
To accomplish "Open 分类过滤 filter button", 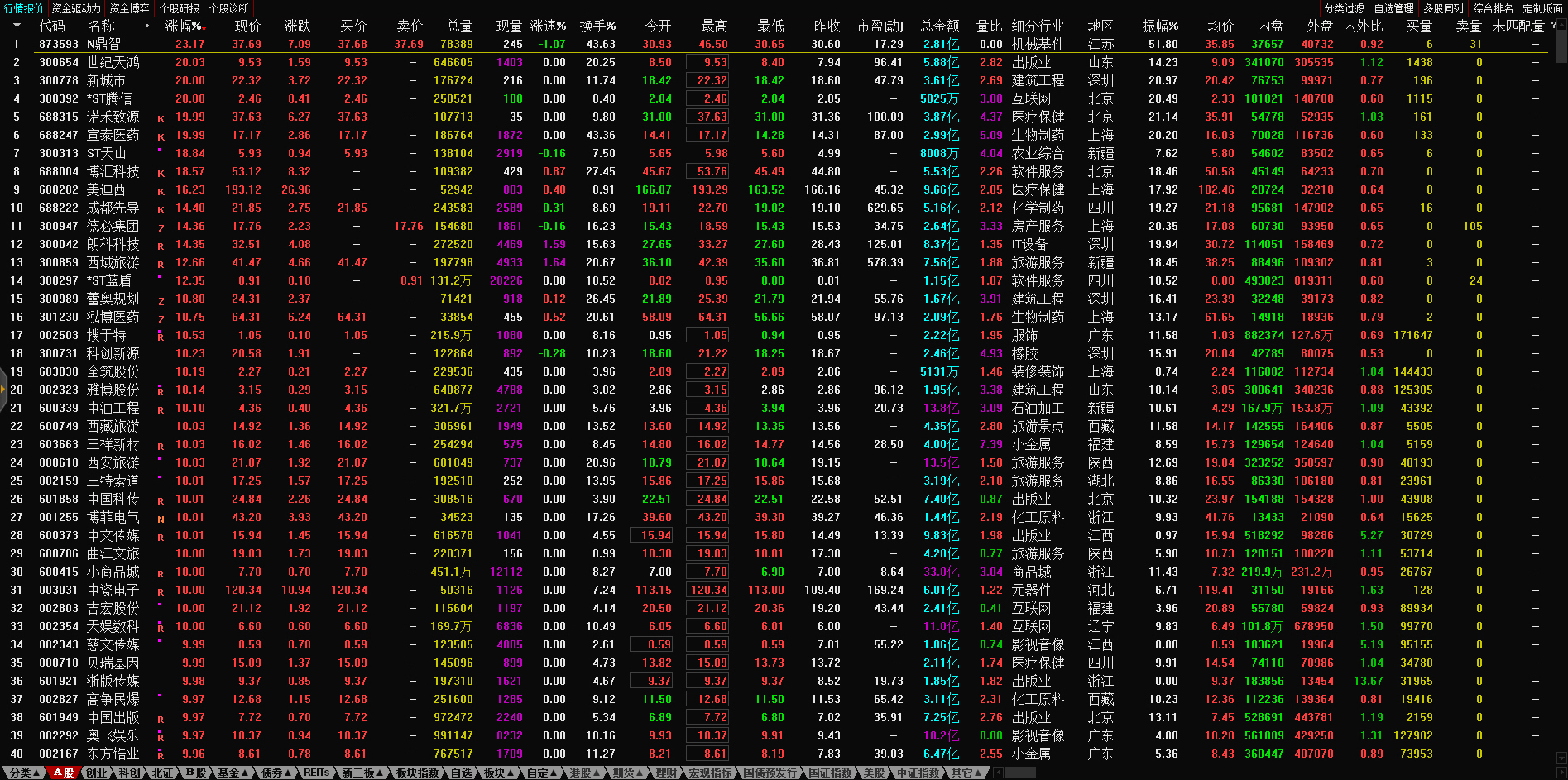I will pos(1344,8).
